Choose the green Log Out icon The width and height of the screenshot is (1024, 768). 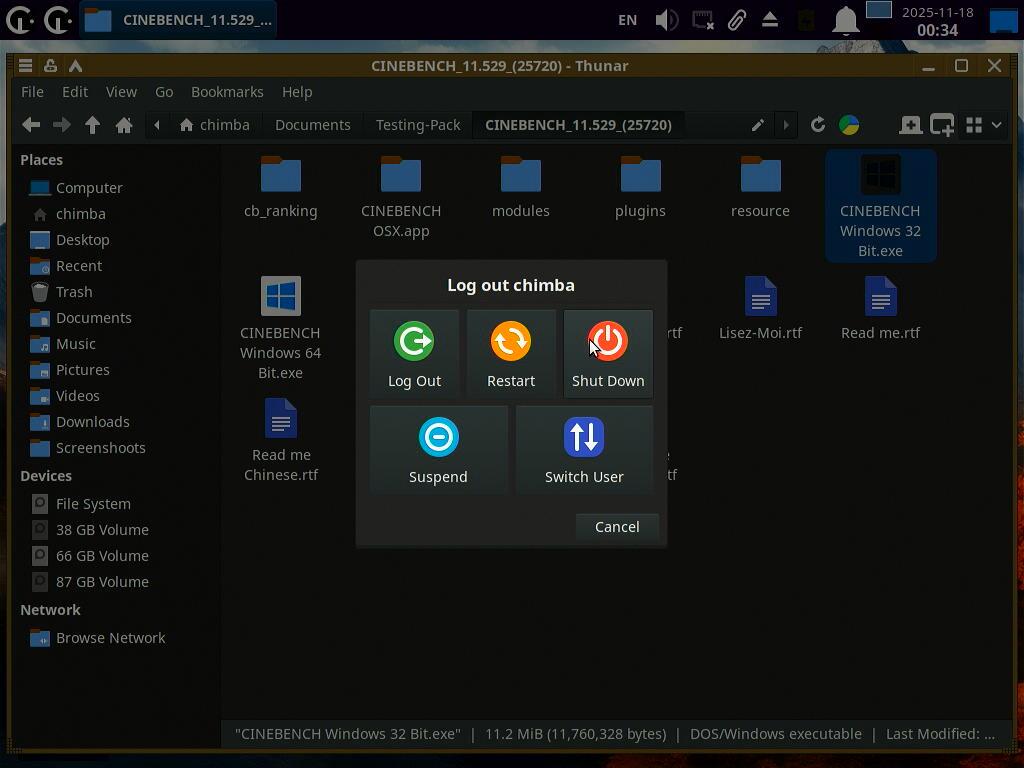click(414, 342)
